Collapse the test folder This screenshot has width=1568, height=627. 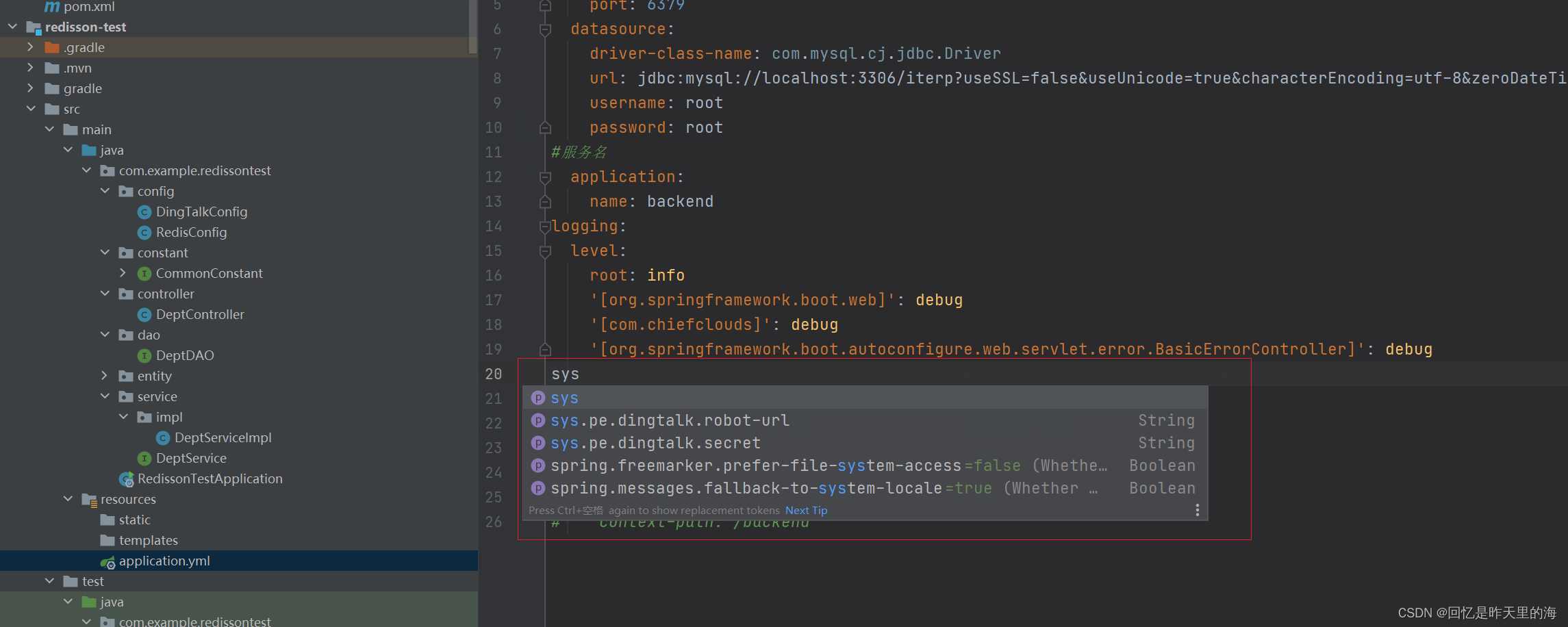tap(49, 581)
